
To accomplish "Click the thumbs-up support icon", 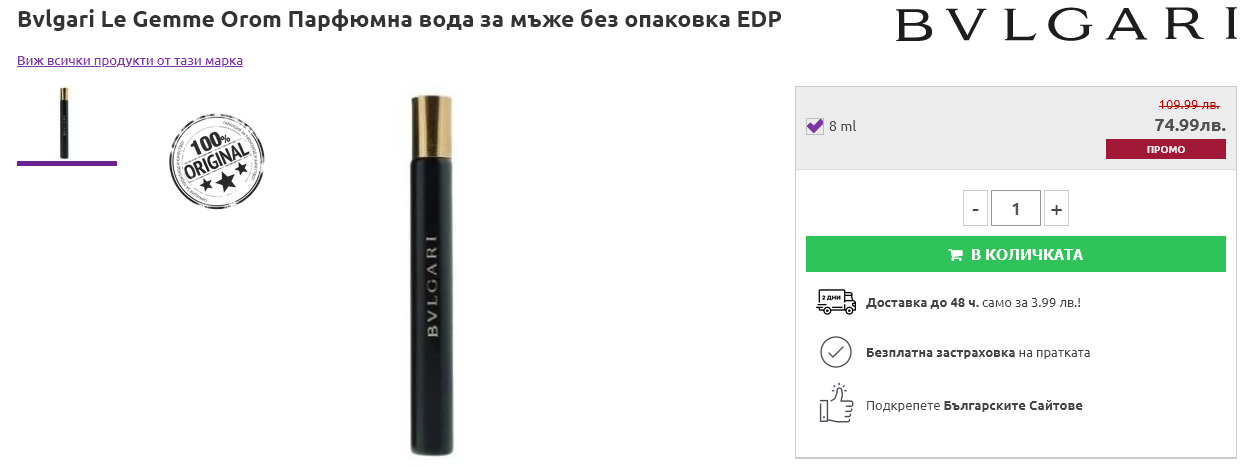I will tap(835, 403).
